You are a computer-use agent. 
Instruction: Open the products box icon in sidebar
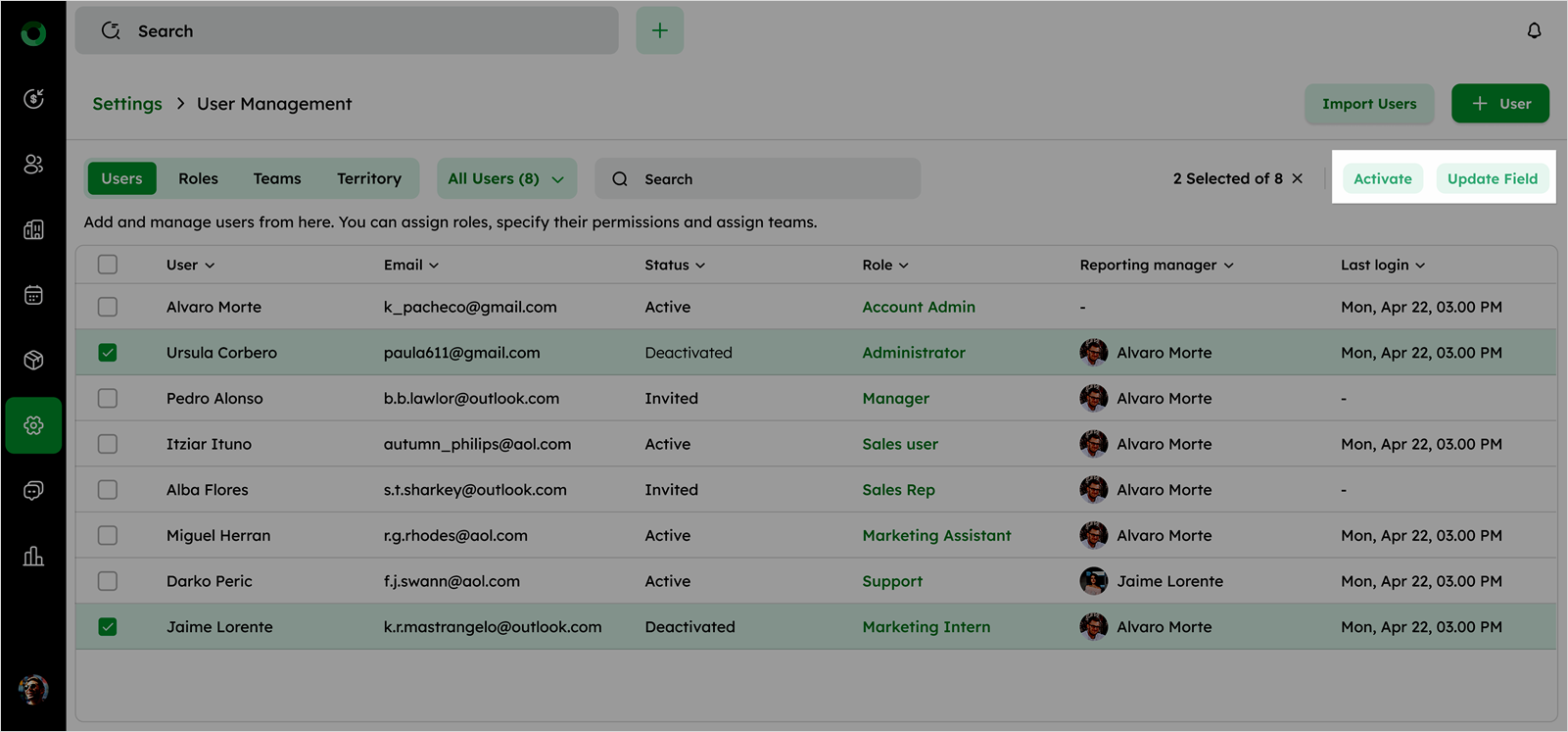click(x=33, y=360)
